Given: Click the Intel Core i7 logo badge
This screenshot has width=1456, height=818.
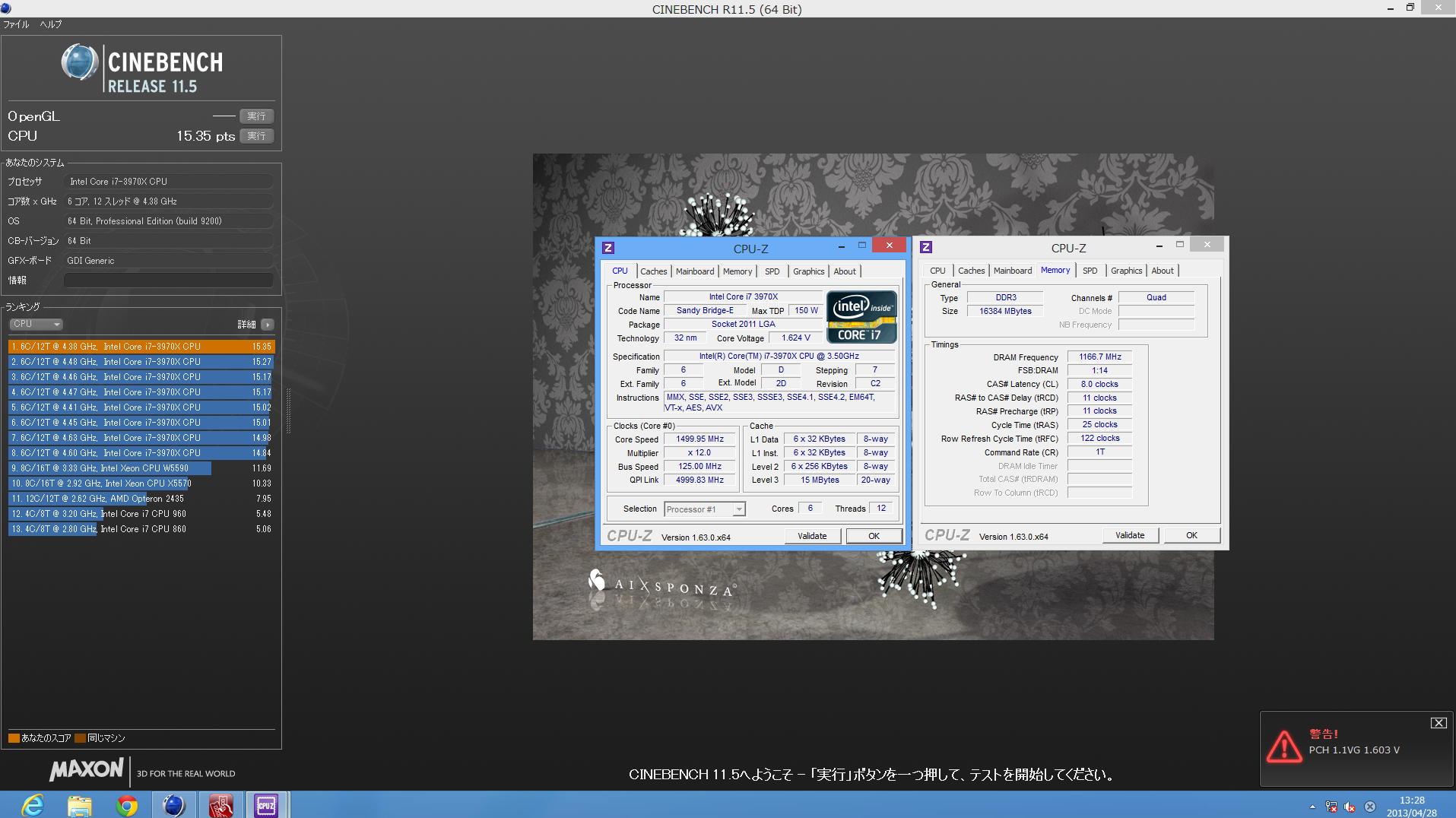Looking at the screenshot, I should point(861,317).
